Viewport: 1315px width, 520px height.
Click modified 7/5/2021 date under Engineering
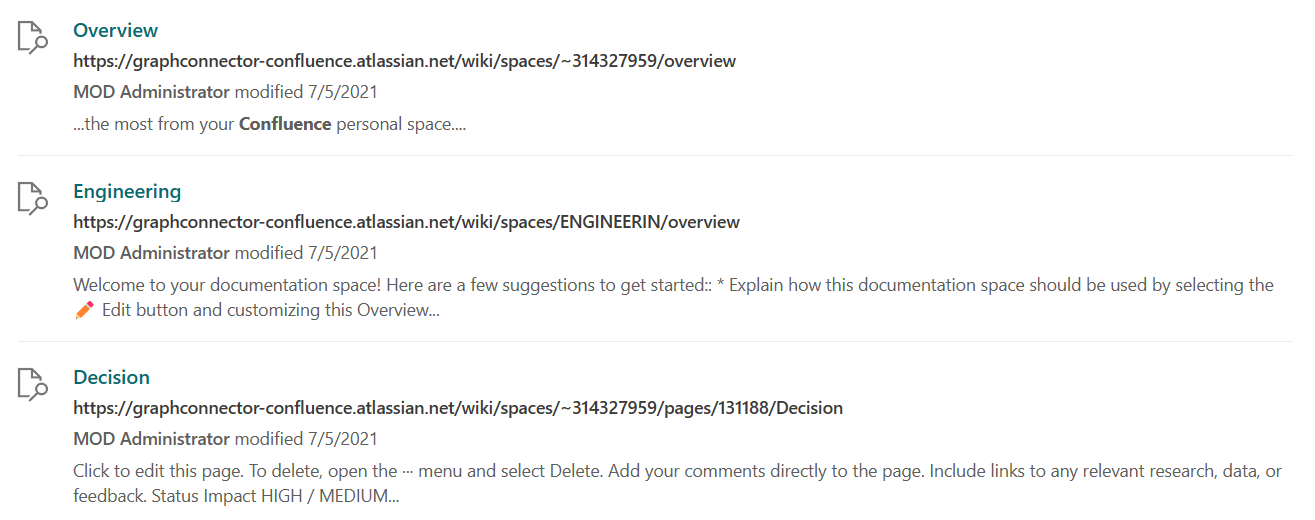click(306, 253)
